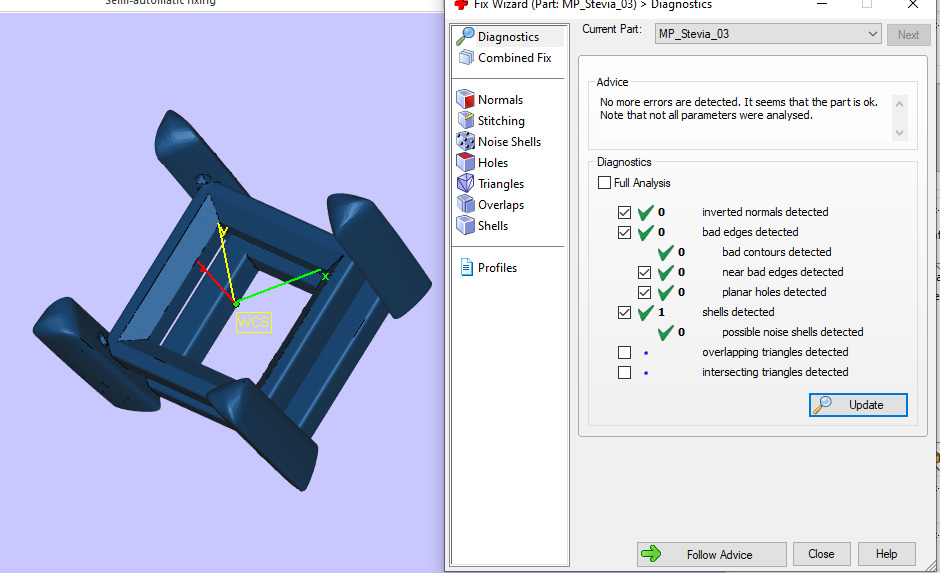The image size is (940, 573).
Task: Go to Overlaps label in sidebar
Action: point(501,204)
